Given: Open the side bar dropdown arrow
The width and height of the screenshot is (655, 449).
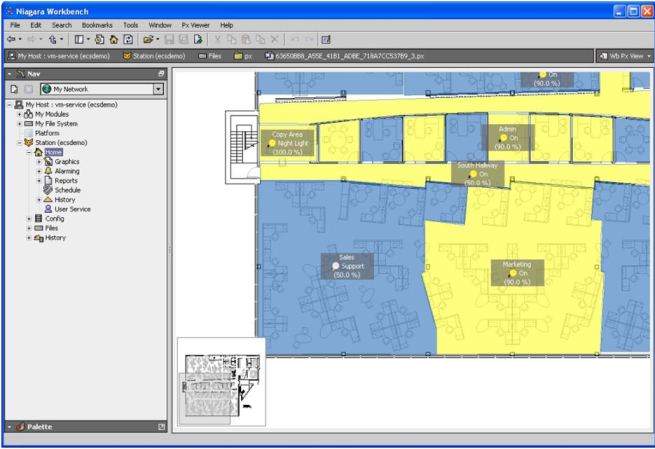Looking at the screenshot, I should pos(88,40).
